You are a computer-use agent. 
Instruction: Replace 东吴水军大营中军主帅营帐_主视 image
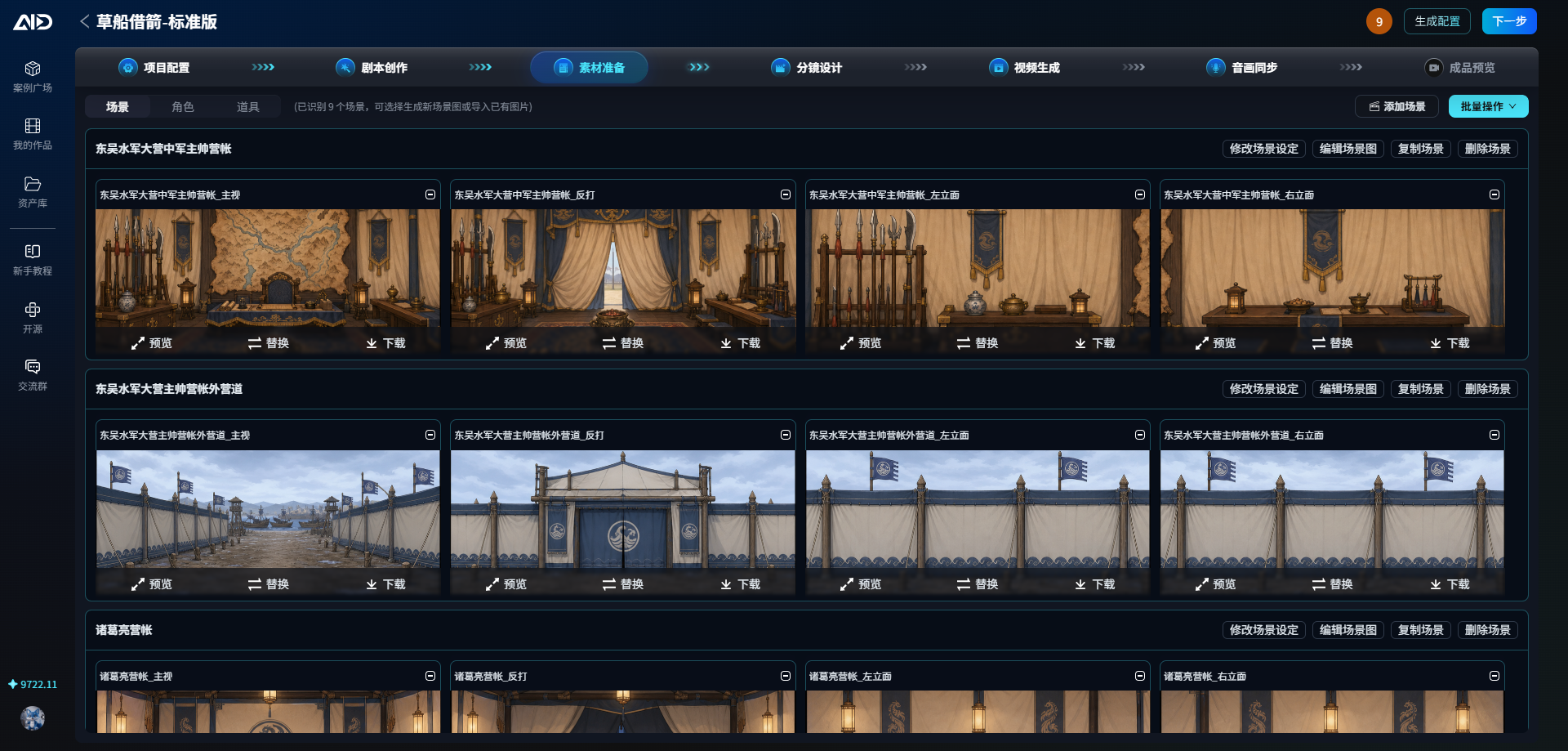click(269, 343)
